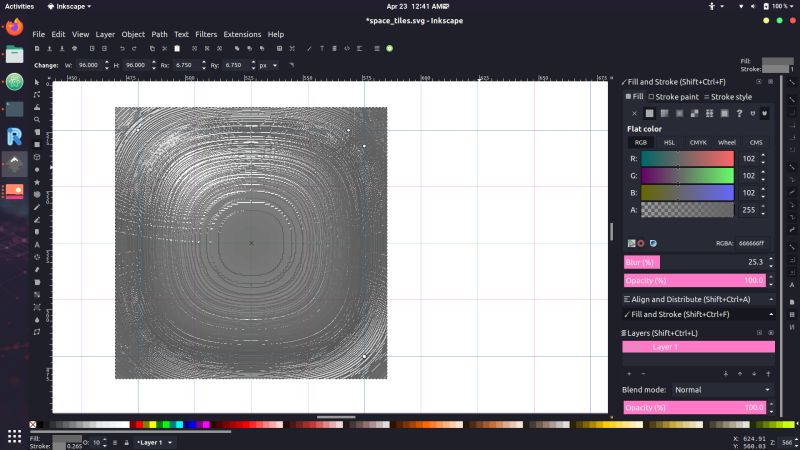The height and width of the screenshot is (450, 800).
Task: Switch to the Stroke style tab
Action: (x=728, y=97)
